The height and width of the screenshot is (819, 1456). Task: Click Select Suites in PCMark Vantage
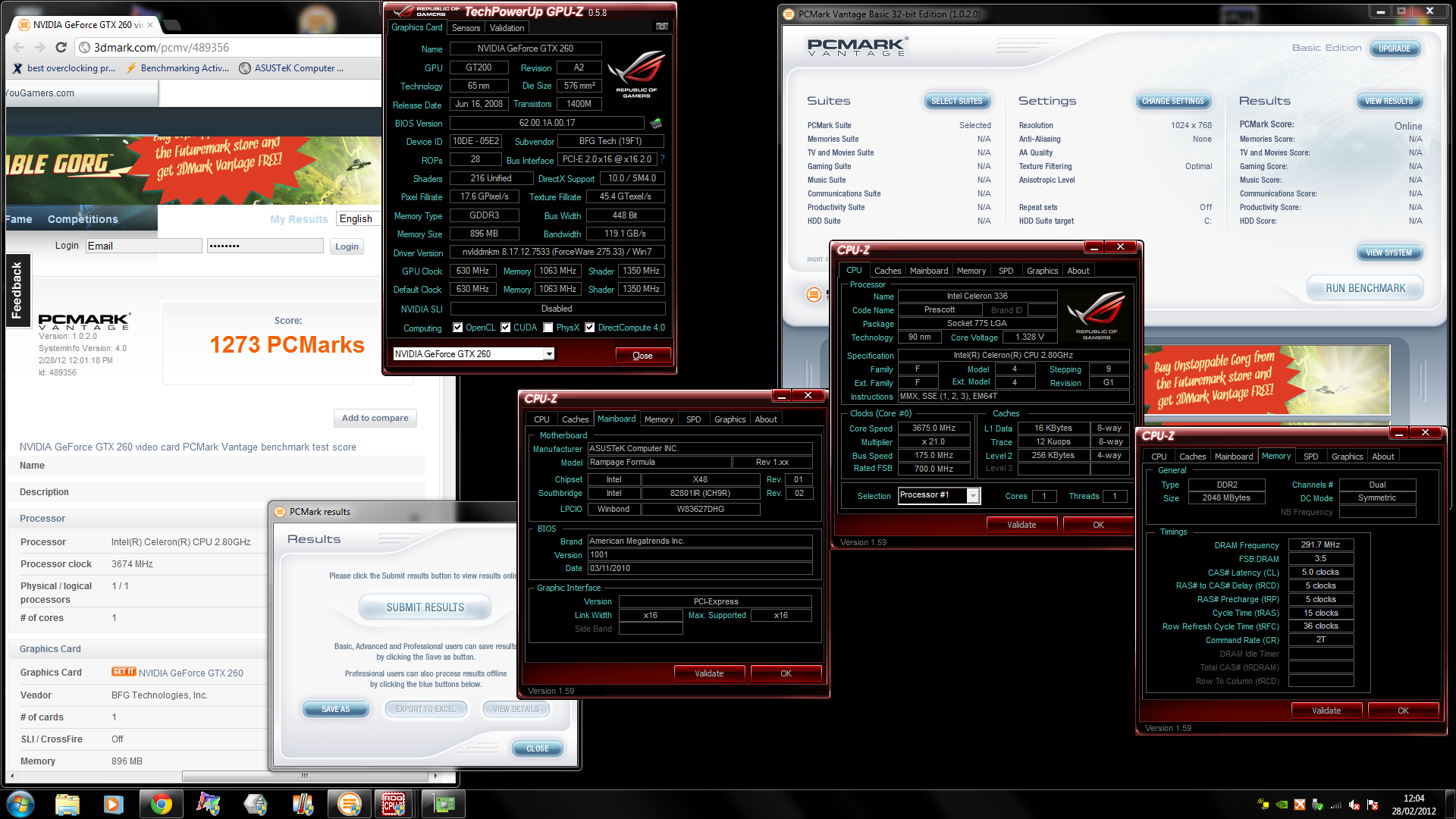[956, 101]
